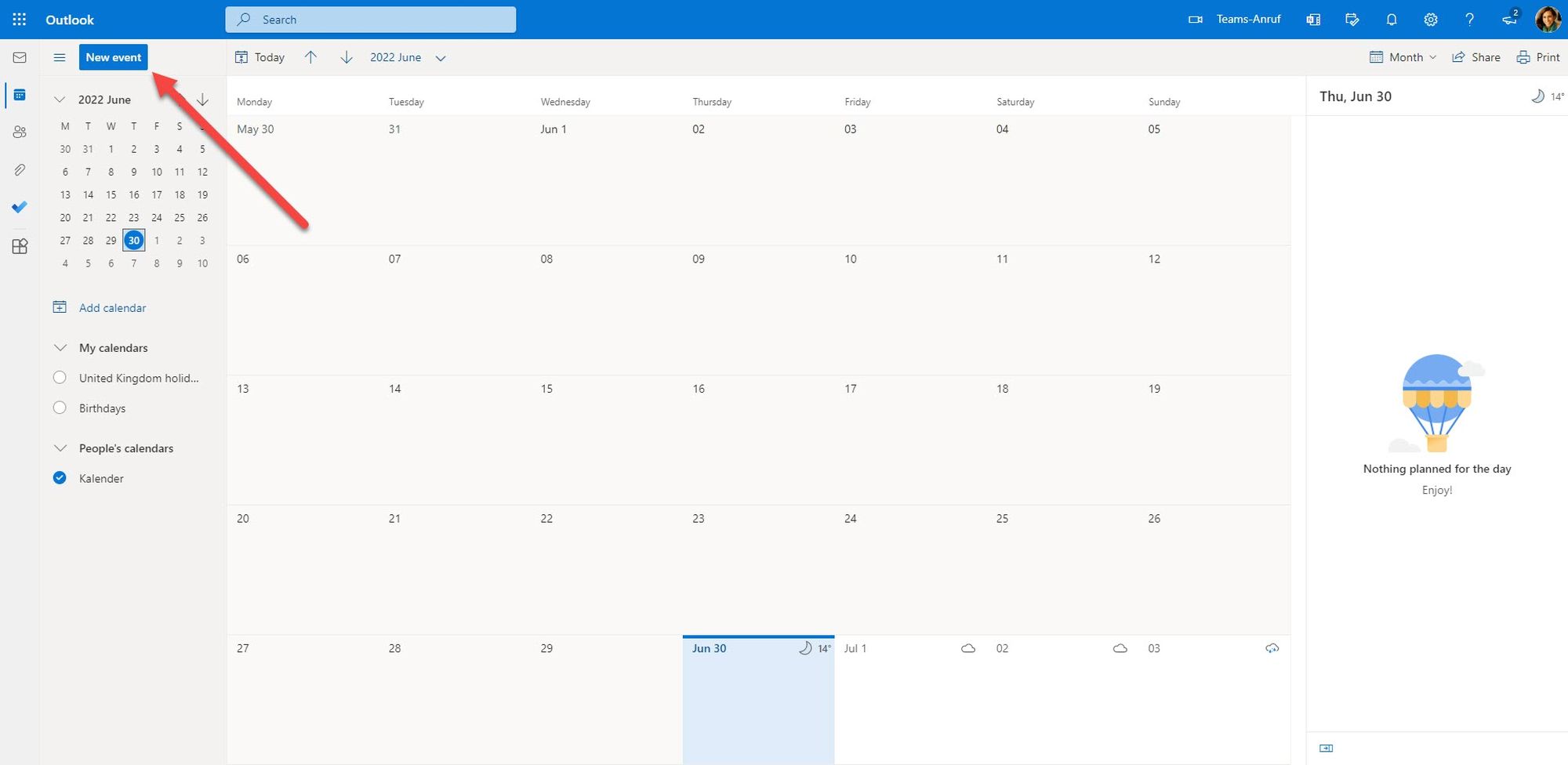Open People contacts from the sidebar
The height and width of the screenshot is (765, 1568).
click(20, 132)
